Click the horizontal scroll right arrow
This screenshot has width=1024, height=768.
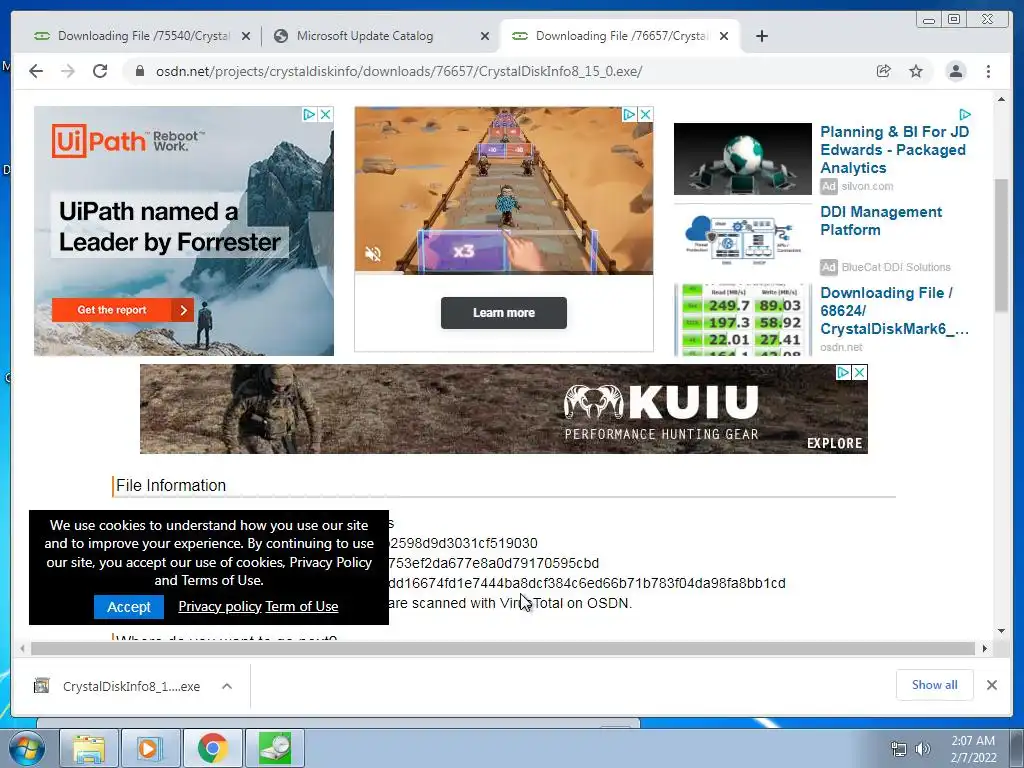(985, 648)
